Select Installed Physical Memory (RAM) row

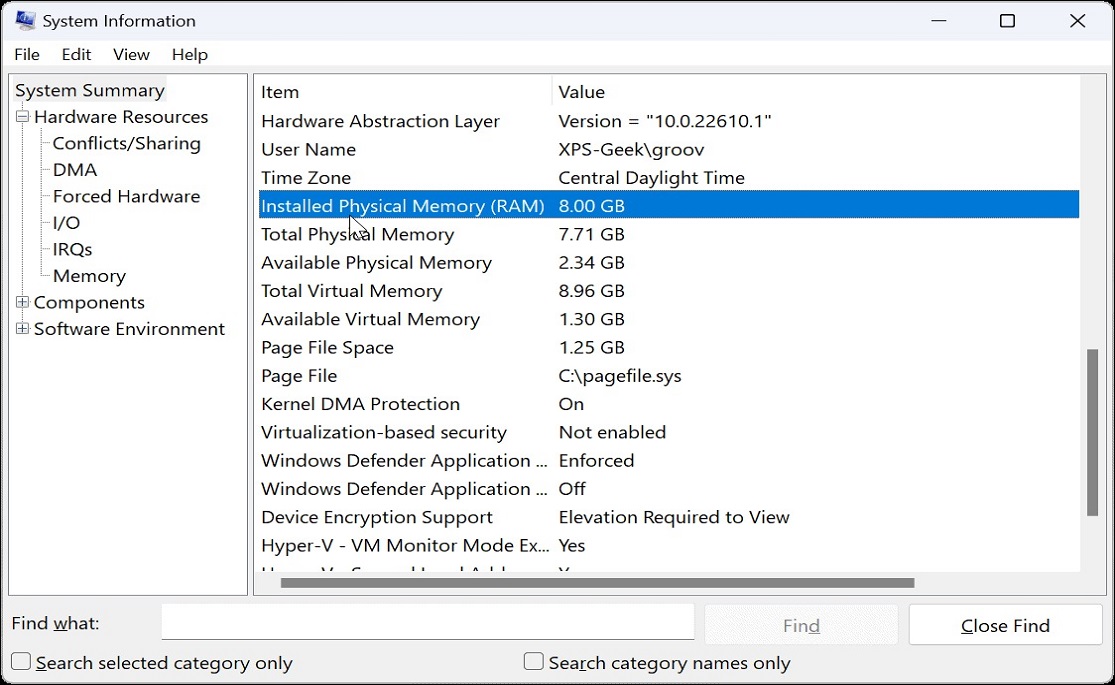coord(668,206)
